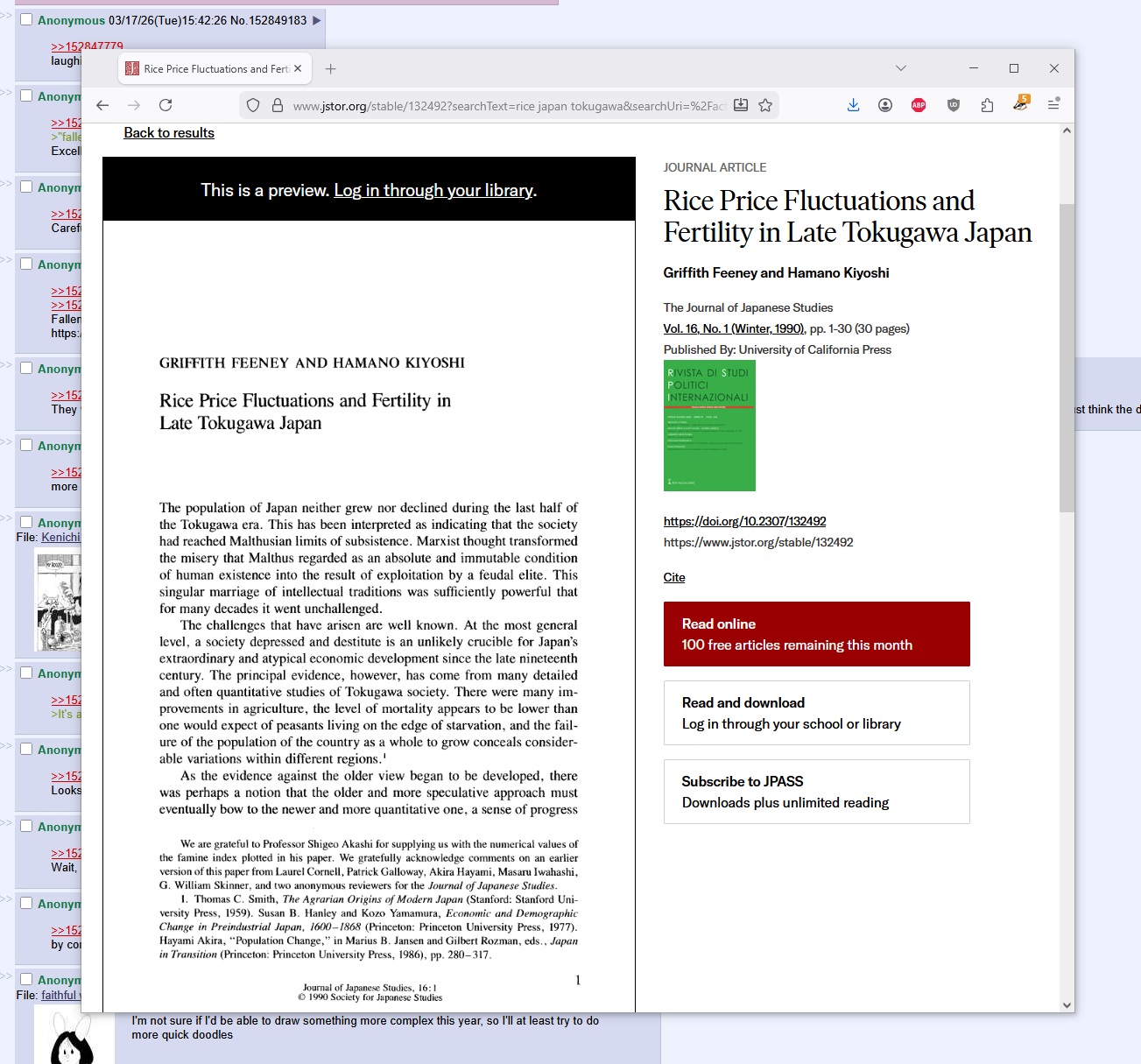Reload the JSTOR page
The height and width of the screenshot is (1064, 1141).
click(166, 105)
